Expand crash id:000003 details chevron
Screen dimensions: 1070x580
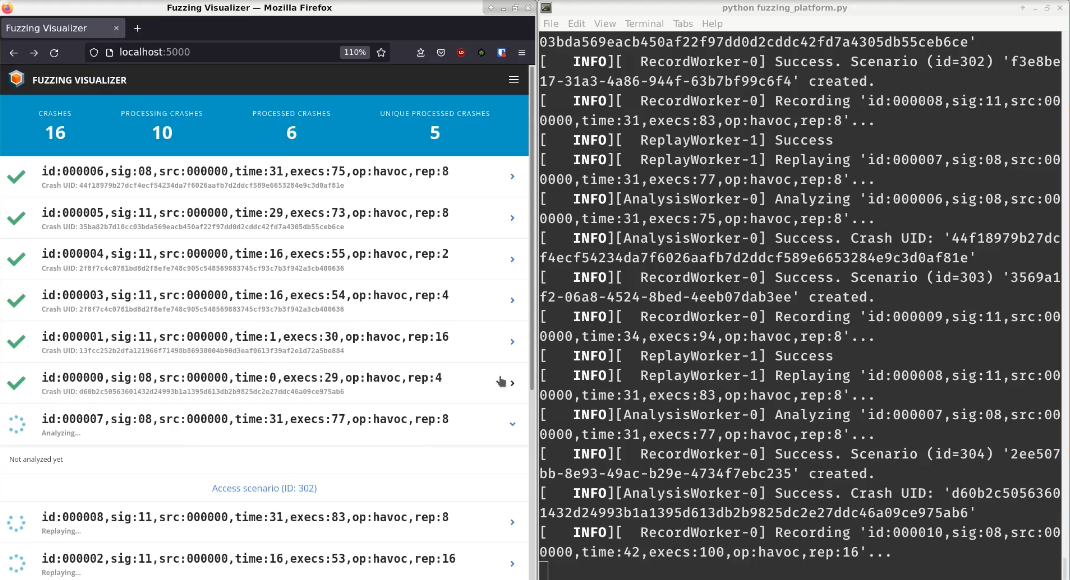tap(512, 300)
